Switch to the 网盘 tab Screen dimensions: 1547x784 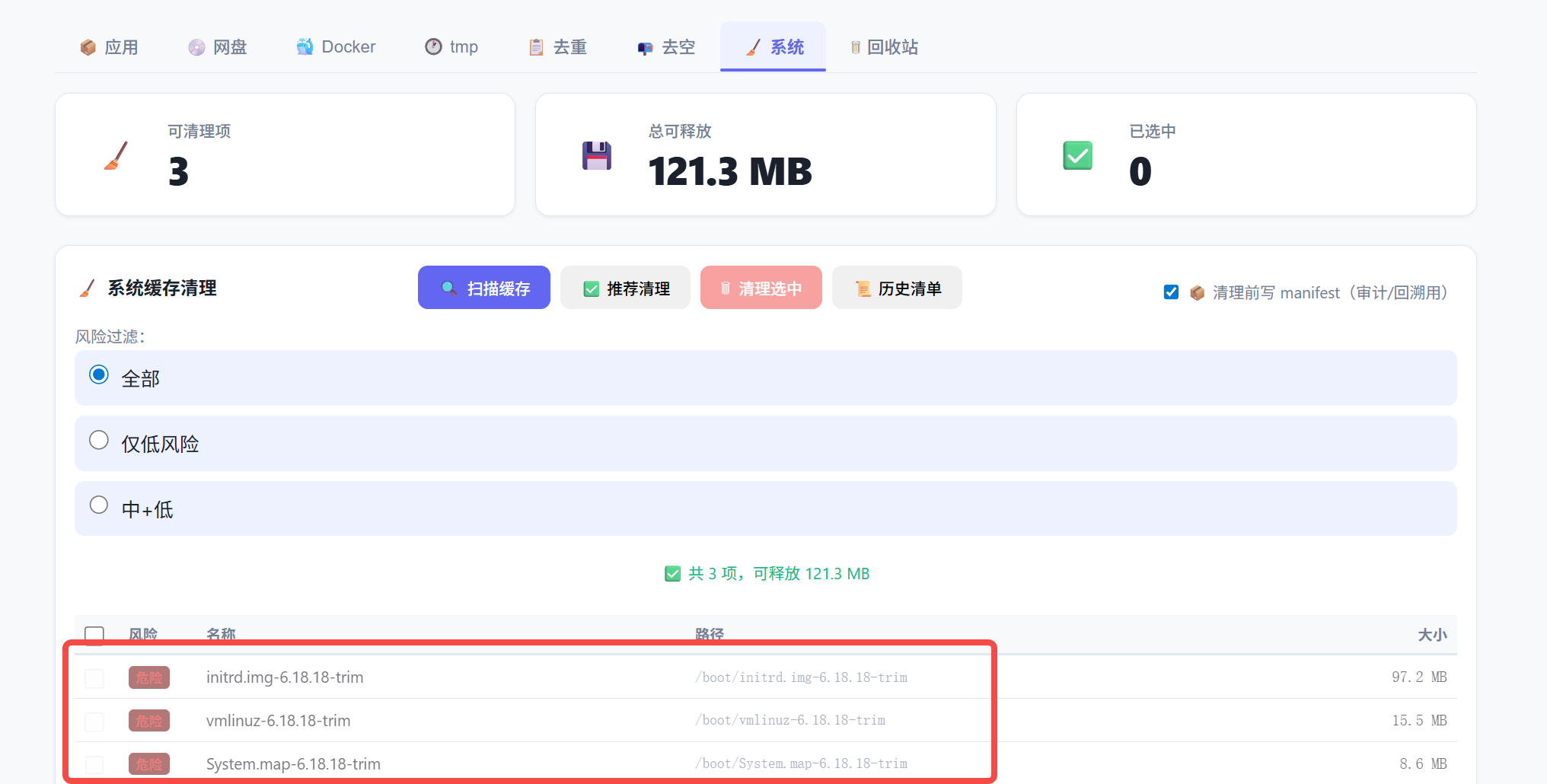218,47
